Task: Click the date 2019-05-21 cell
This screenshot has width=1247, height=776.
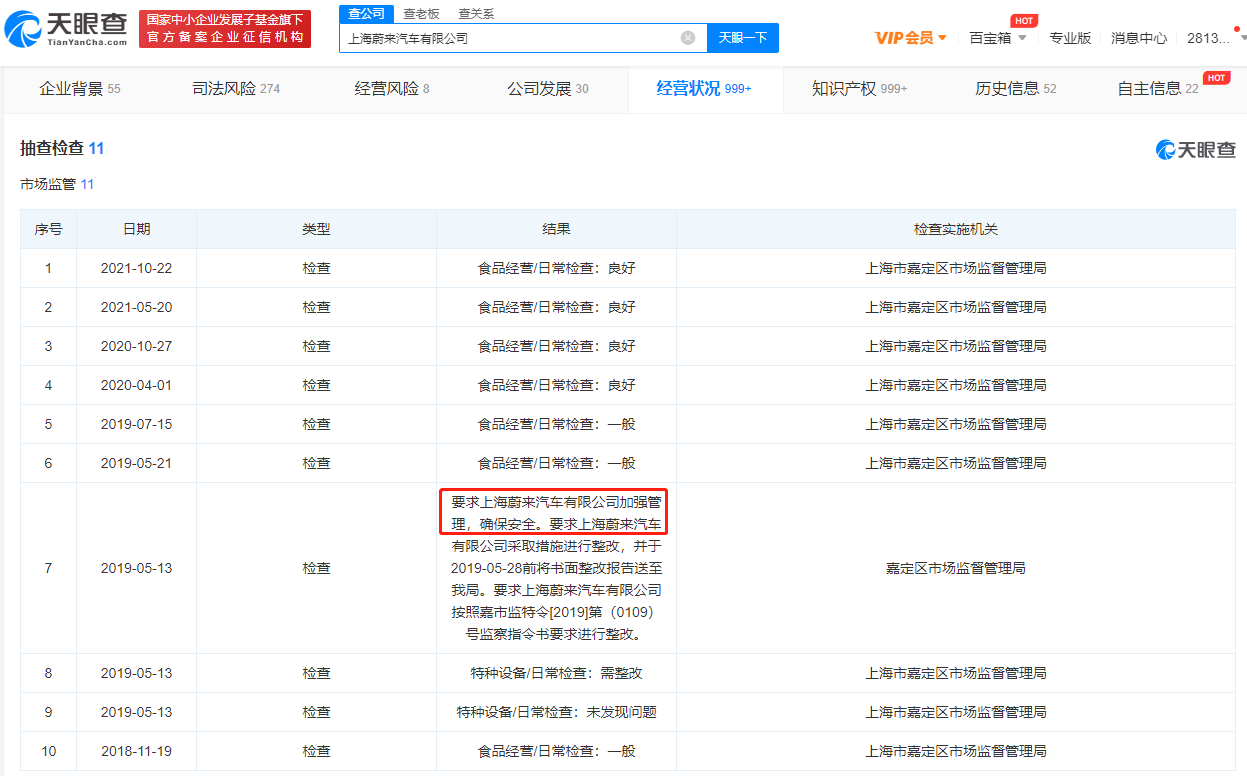Action: (x=136, y=463)
